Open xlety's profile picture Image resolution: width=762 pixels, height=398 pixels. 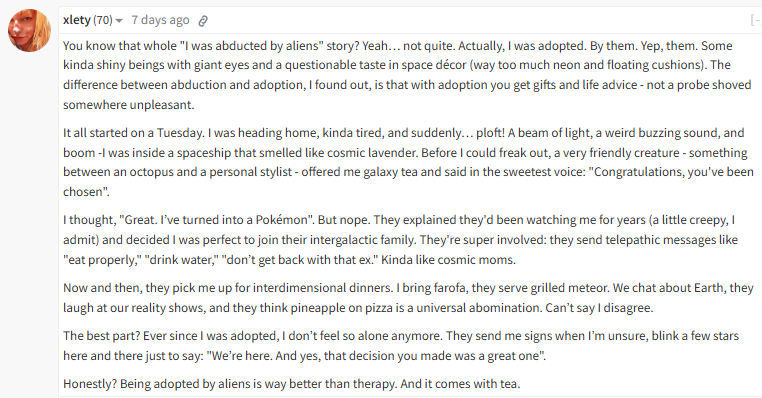29,30
